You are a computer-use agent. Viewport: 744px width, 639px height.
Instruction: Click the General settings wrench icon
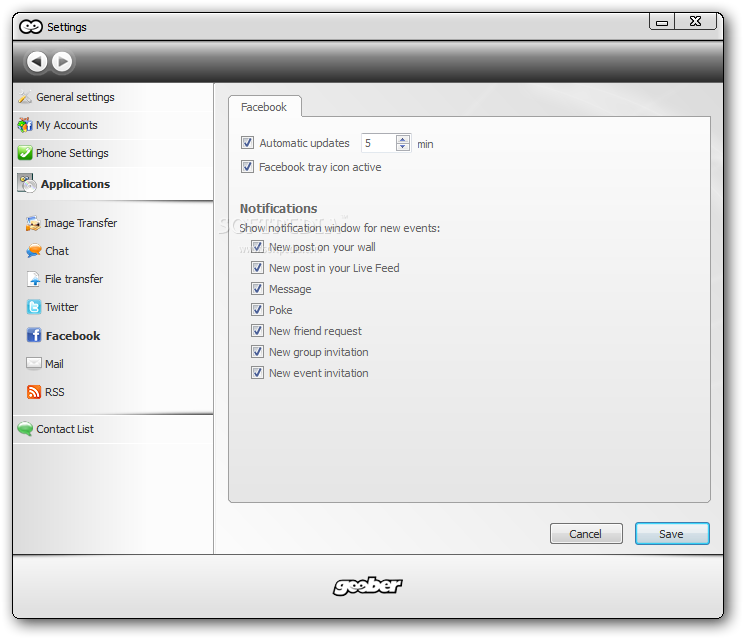tap(25, 97)
